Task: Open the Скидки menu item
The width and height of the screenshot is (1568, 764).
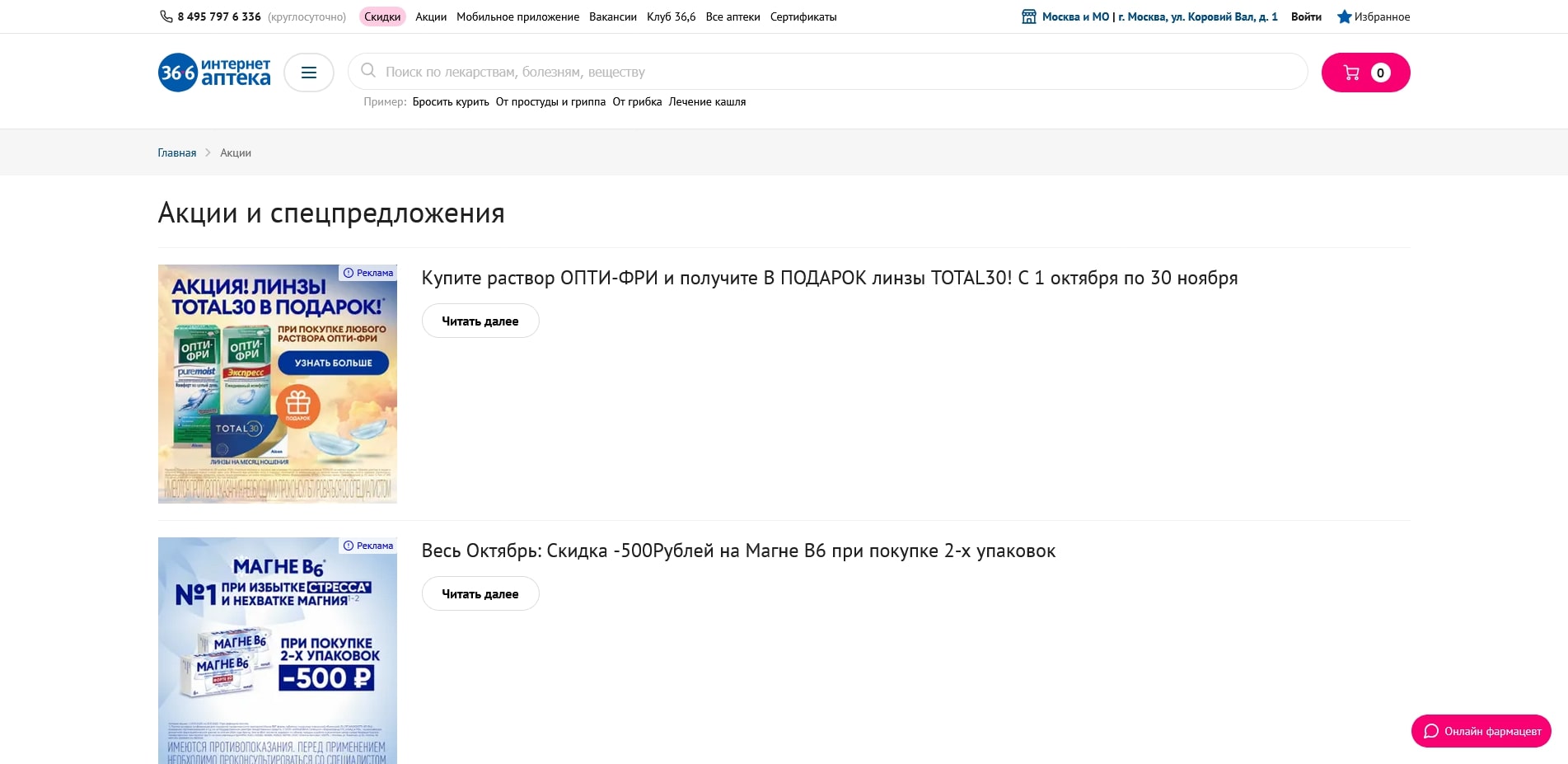Action: tap(382, 16)
